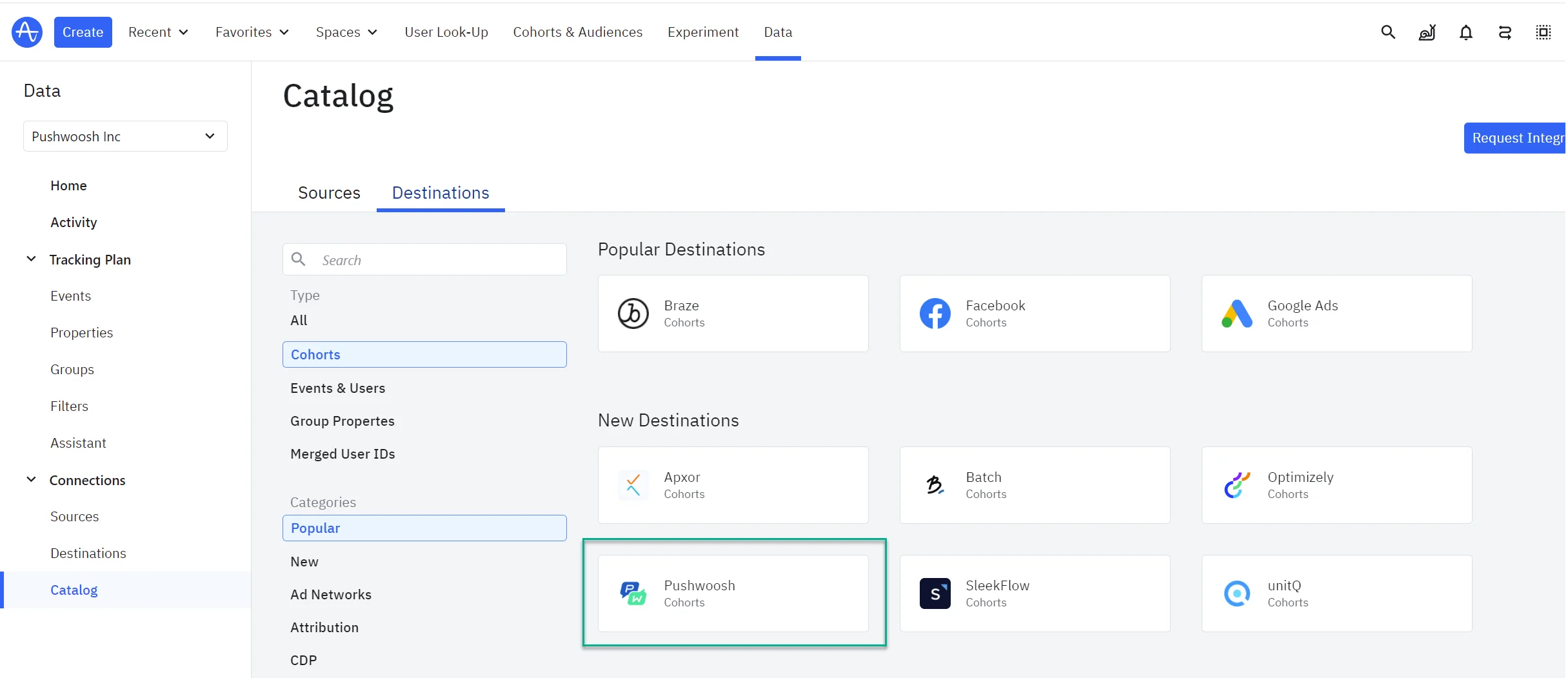
Task: Select the Popular category filter
Action: [424, 528]
